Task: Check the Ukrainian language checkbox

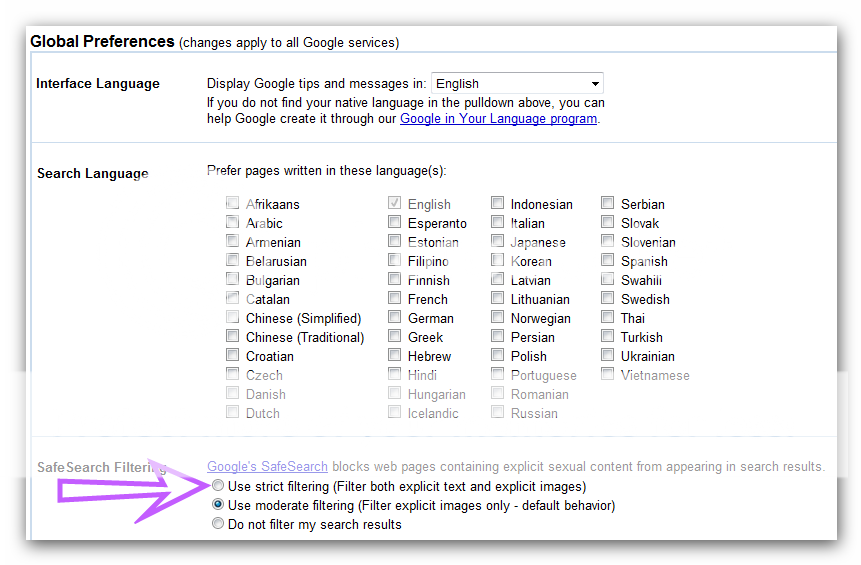Action: 608,356
